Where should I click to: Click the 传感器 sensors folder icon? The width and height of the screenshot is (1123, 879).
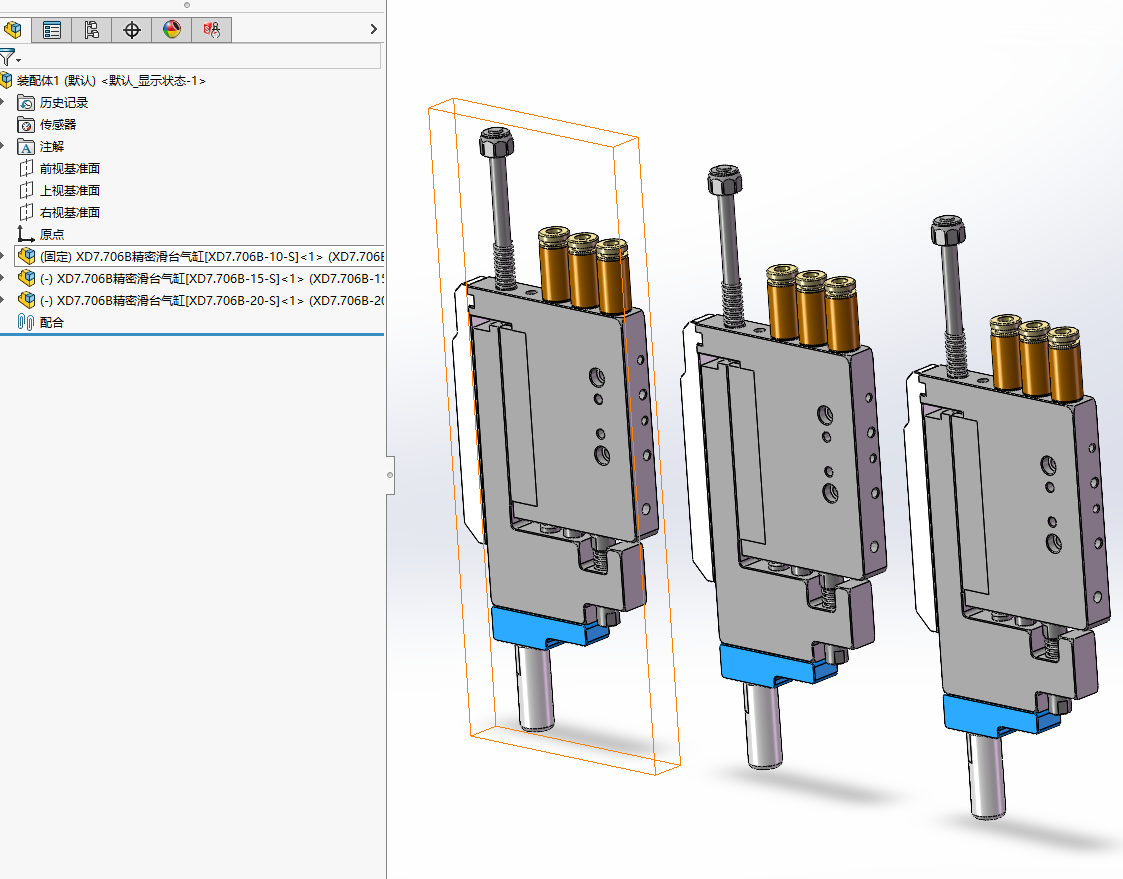[x=26, y=125]
